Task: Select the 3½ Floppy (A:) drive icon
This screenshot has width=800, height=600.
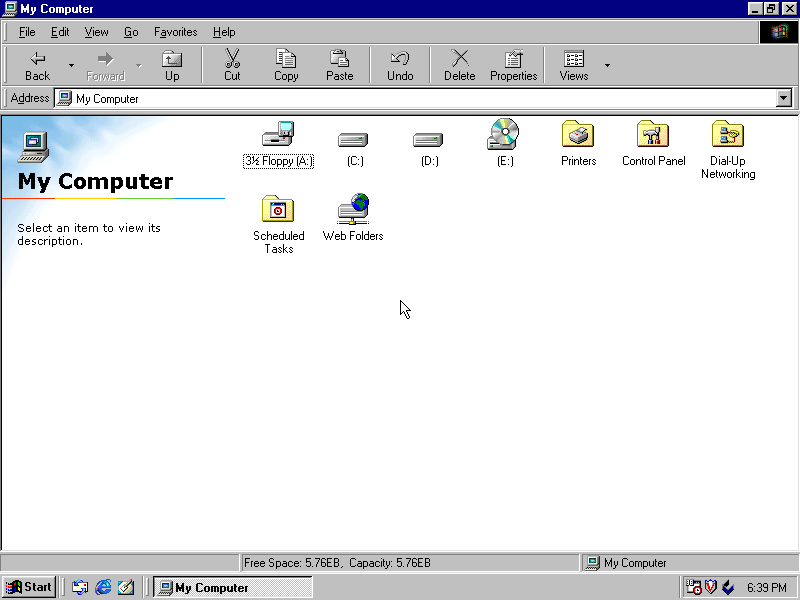Action: point(278,135)
